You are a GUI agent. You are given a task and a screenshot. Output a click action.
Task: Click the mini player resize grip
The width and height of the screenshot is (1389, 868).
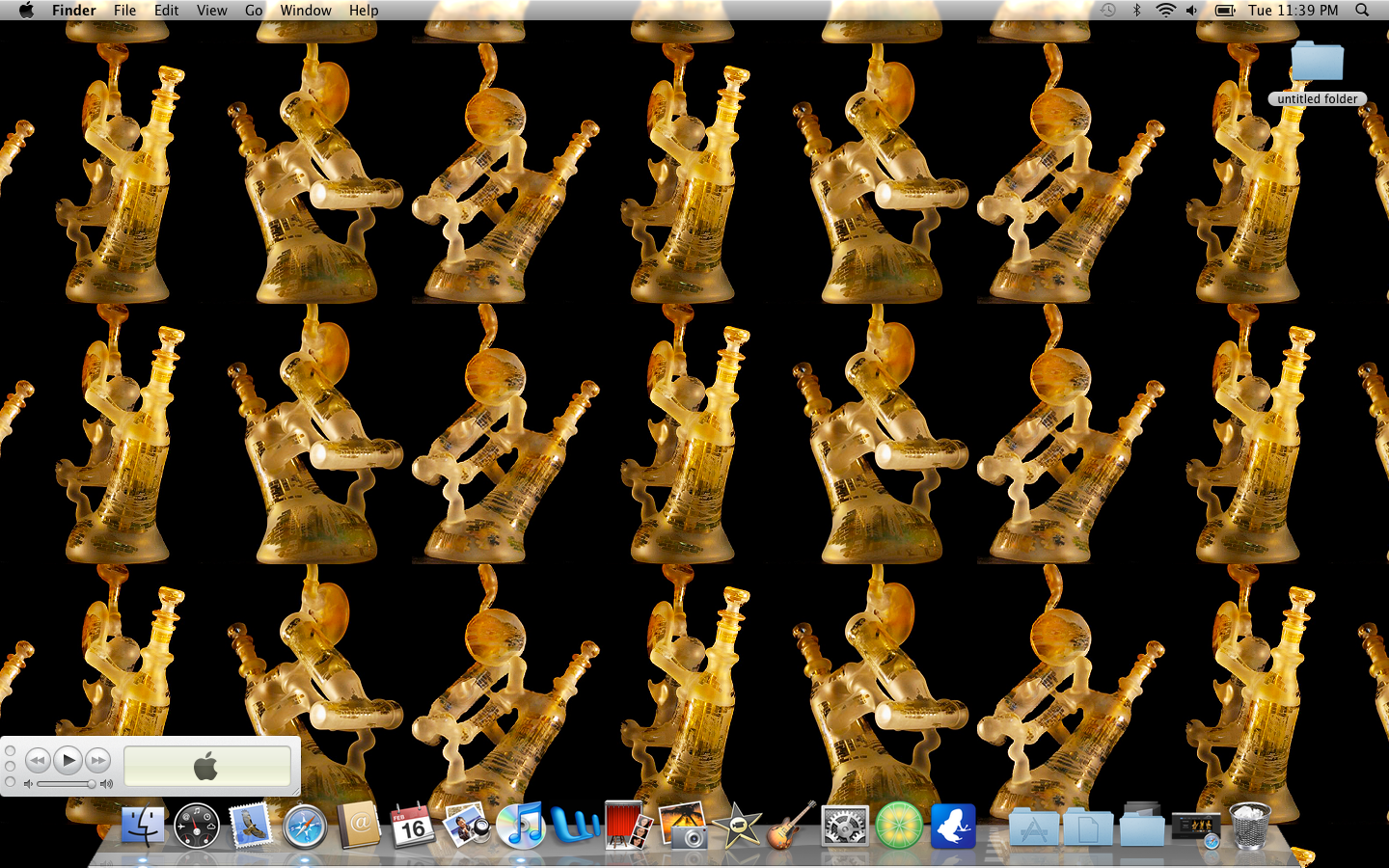tap(295, 791)
